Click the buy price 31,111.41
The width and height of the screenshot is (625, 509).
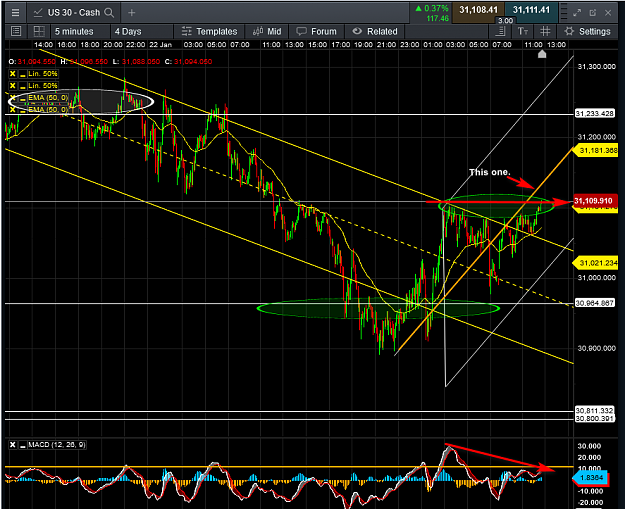click(x=531, y=10)
